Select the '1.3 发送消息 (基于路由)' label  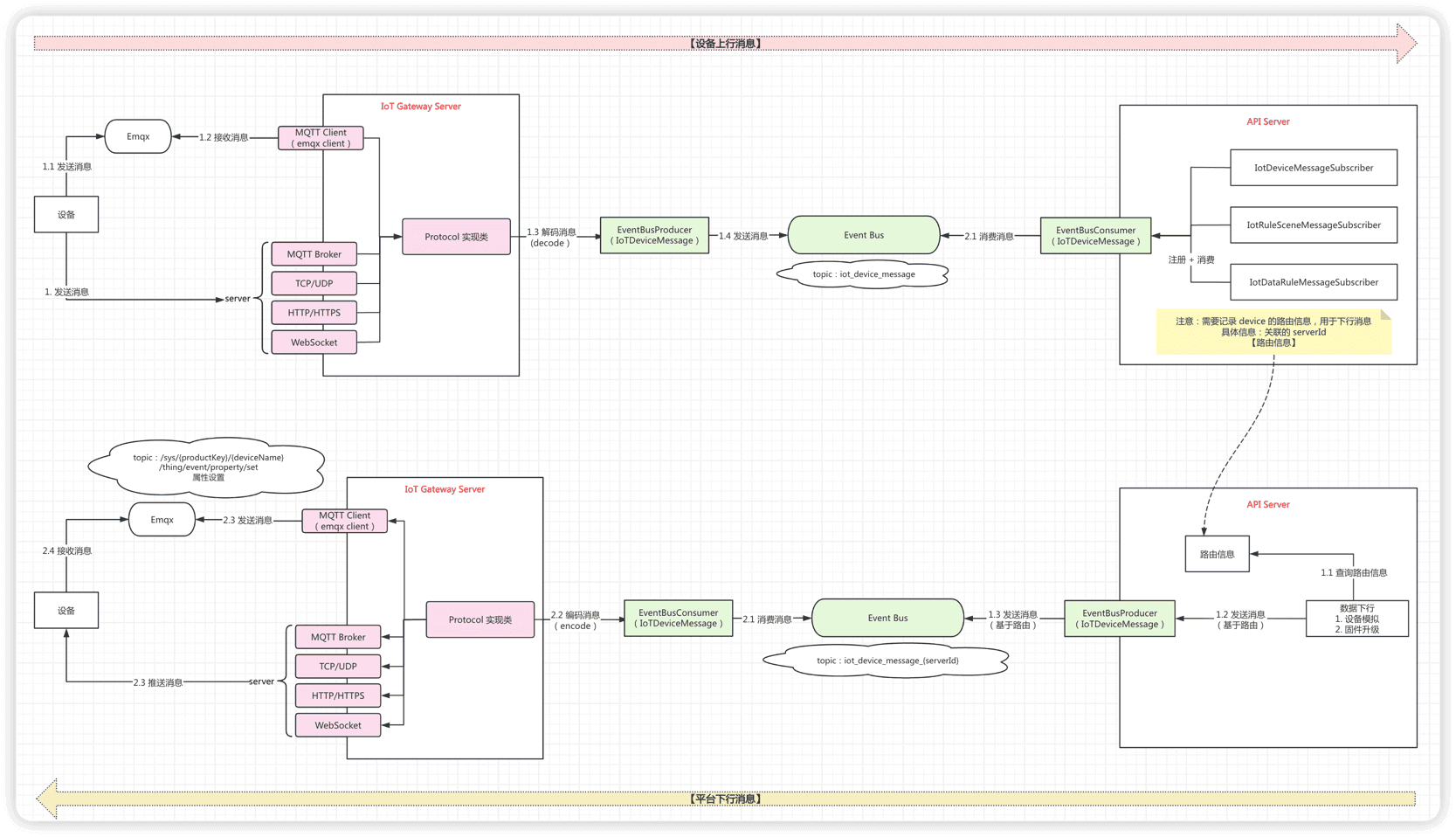click(1012, 619)
